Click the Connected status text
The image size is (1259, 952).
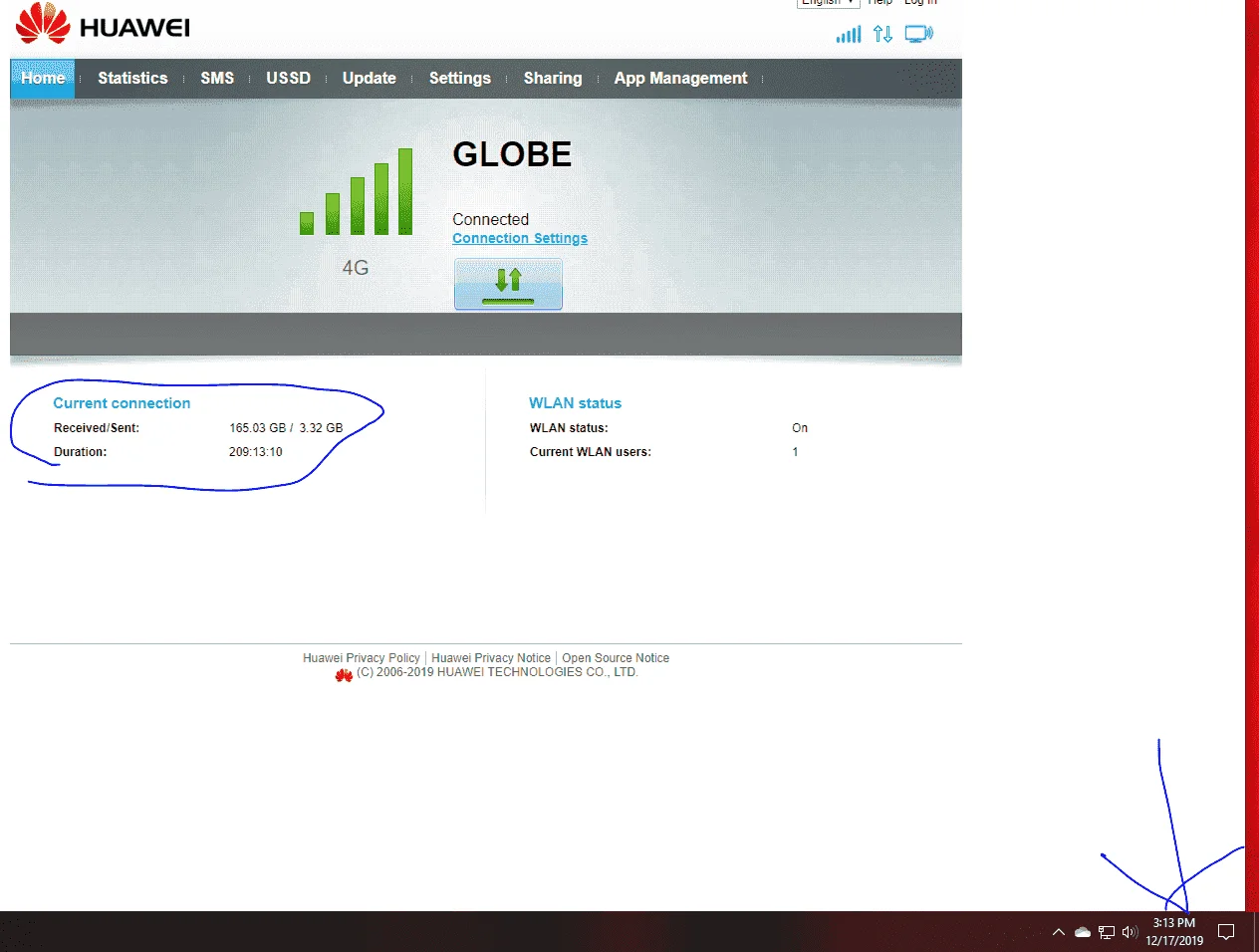(490, 219)
